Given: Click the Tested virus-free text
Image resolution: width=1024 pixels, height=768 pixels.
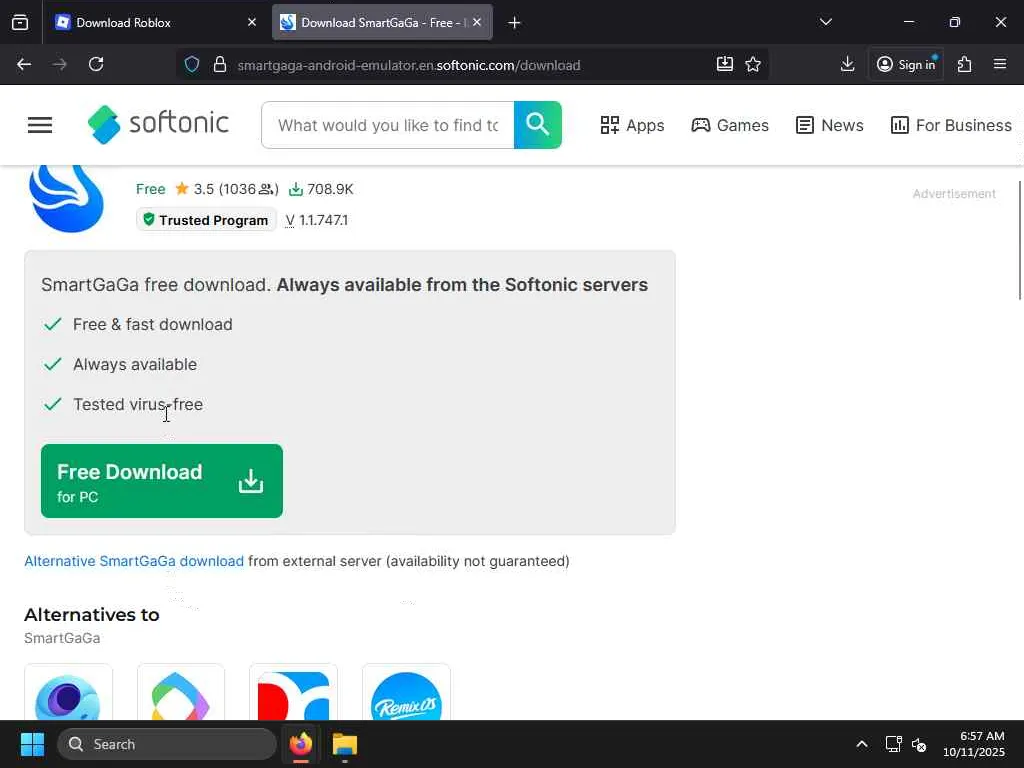Looking at the screenshot, I should click(138, 404).
